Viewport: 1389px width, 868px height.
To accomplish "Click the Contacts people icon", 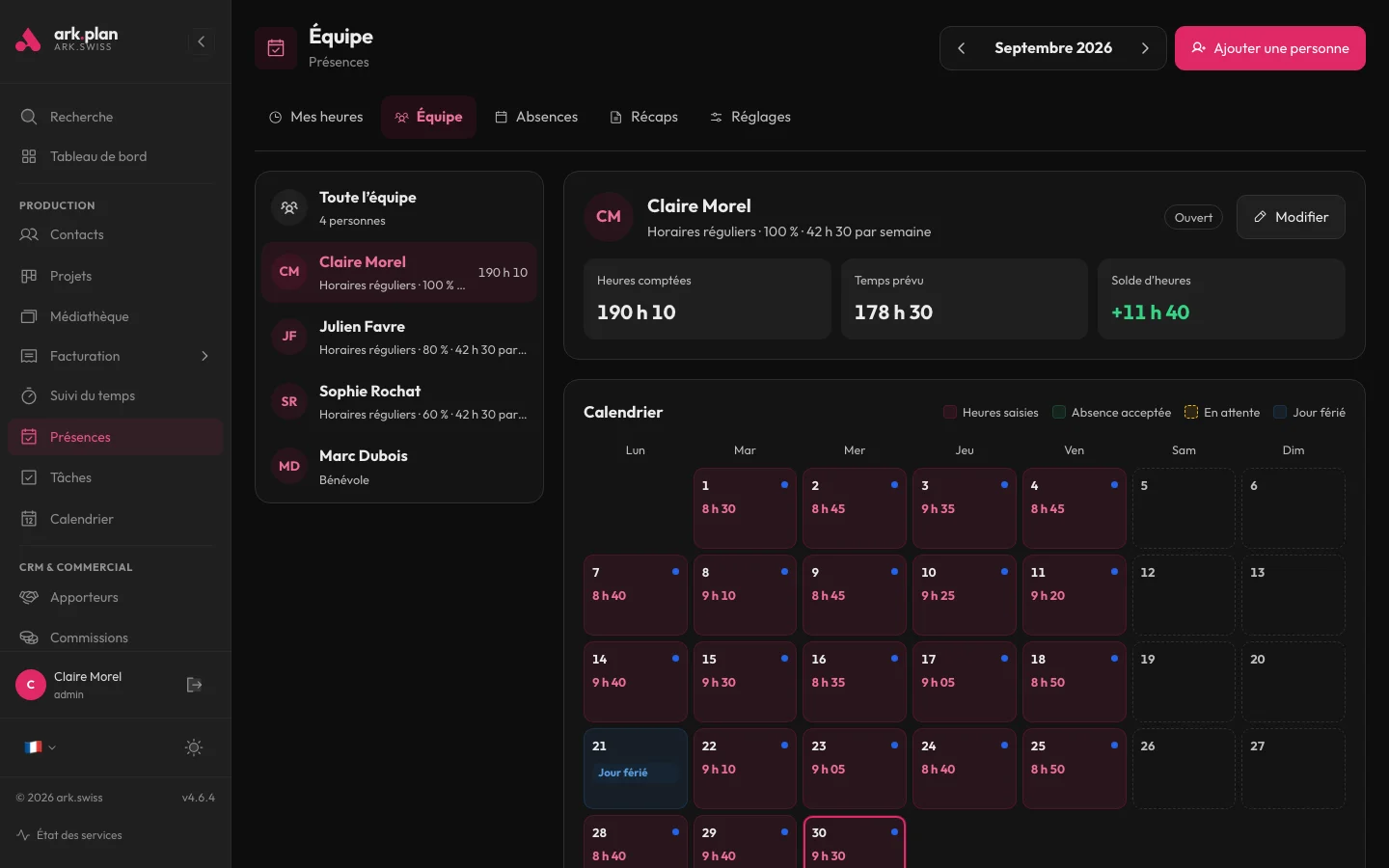I will (x=29, y=234).
